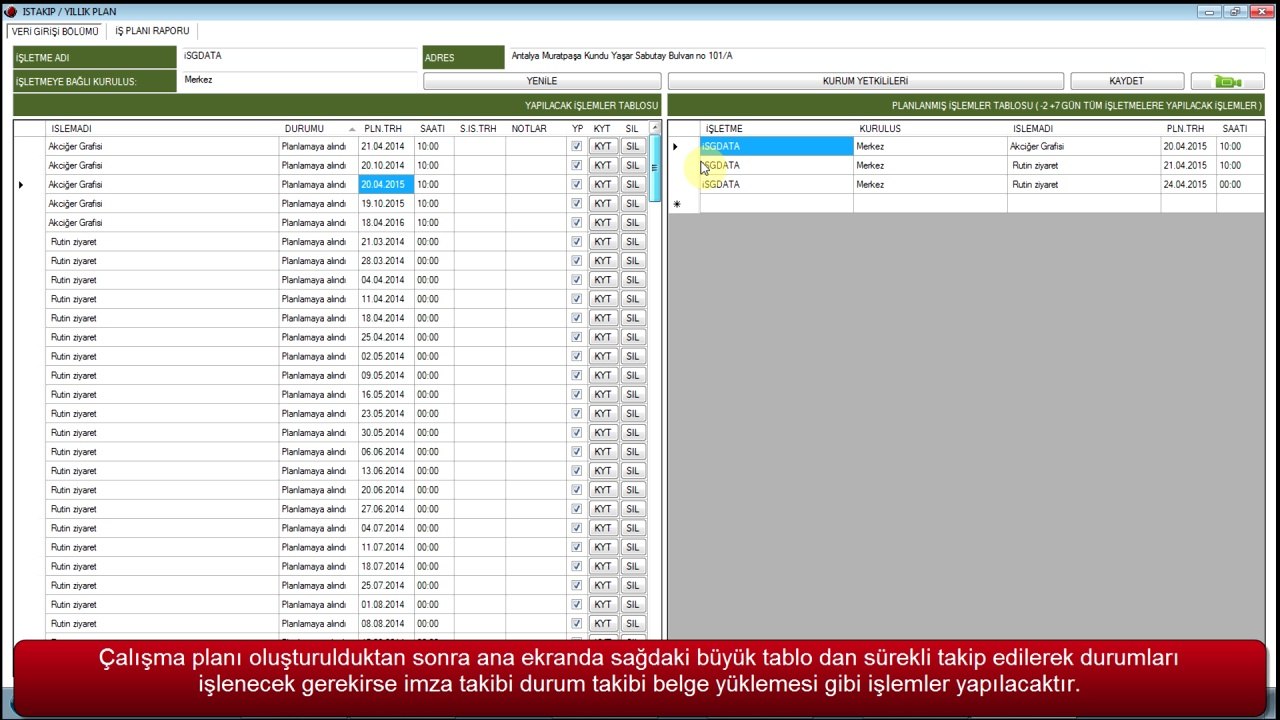Image resolution: width=1280 pixels, height=720 pixels.
Task: Click SAATI column header in left table
Action: point(433,128)
